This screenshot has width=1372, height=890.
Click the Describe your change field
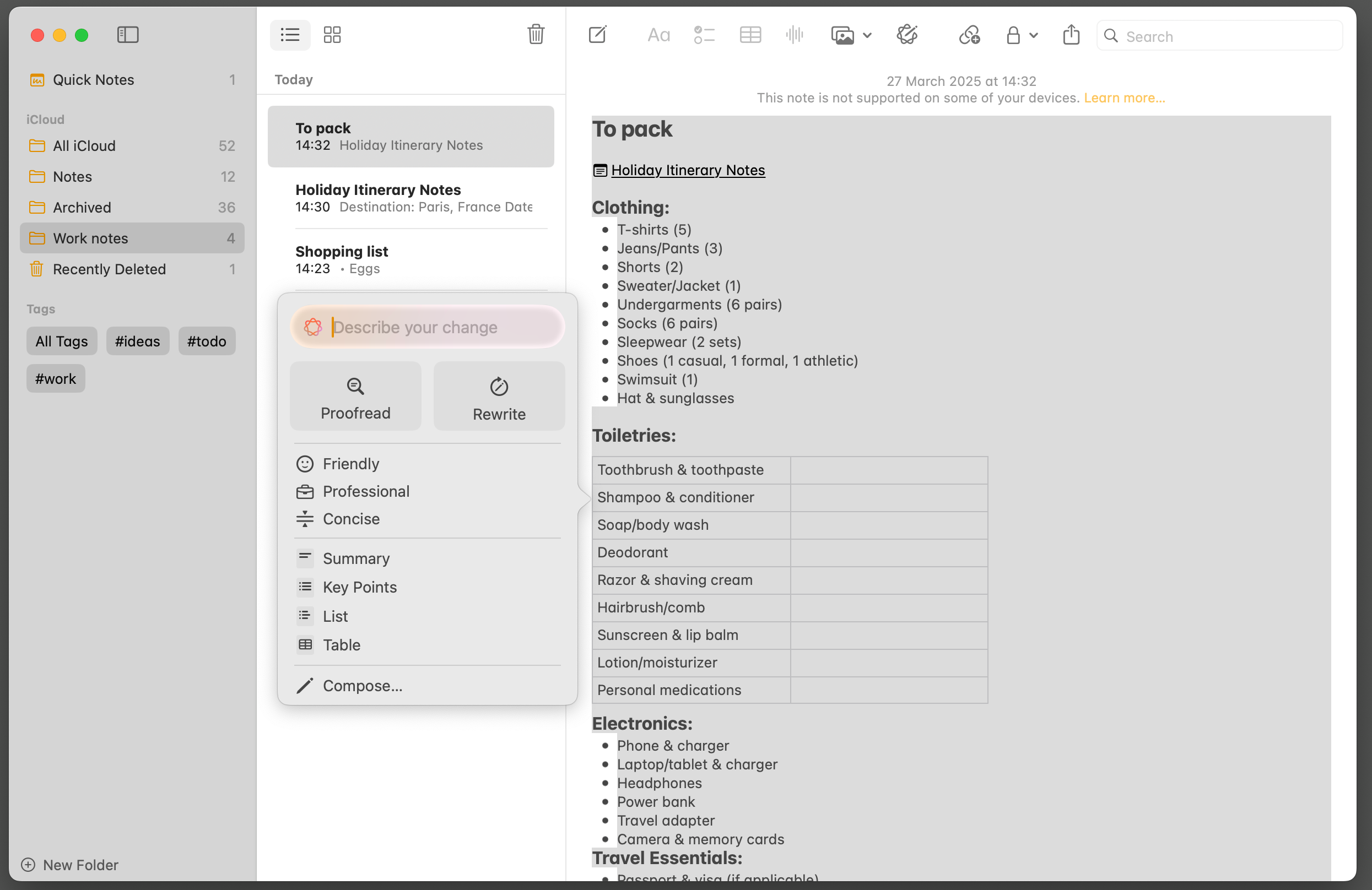[427, 327]
